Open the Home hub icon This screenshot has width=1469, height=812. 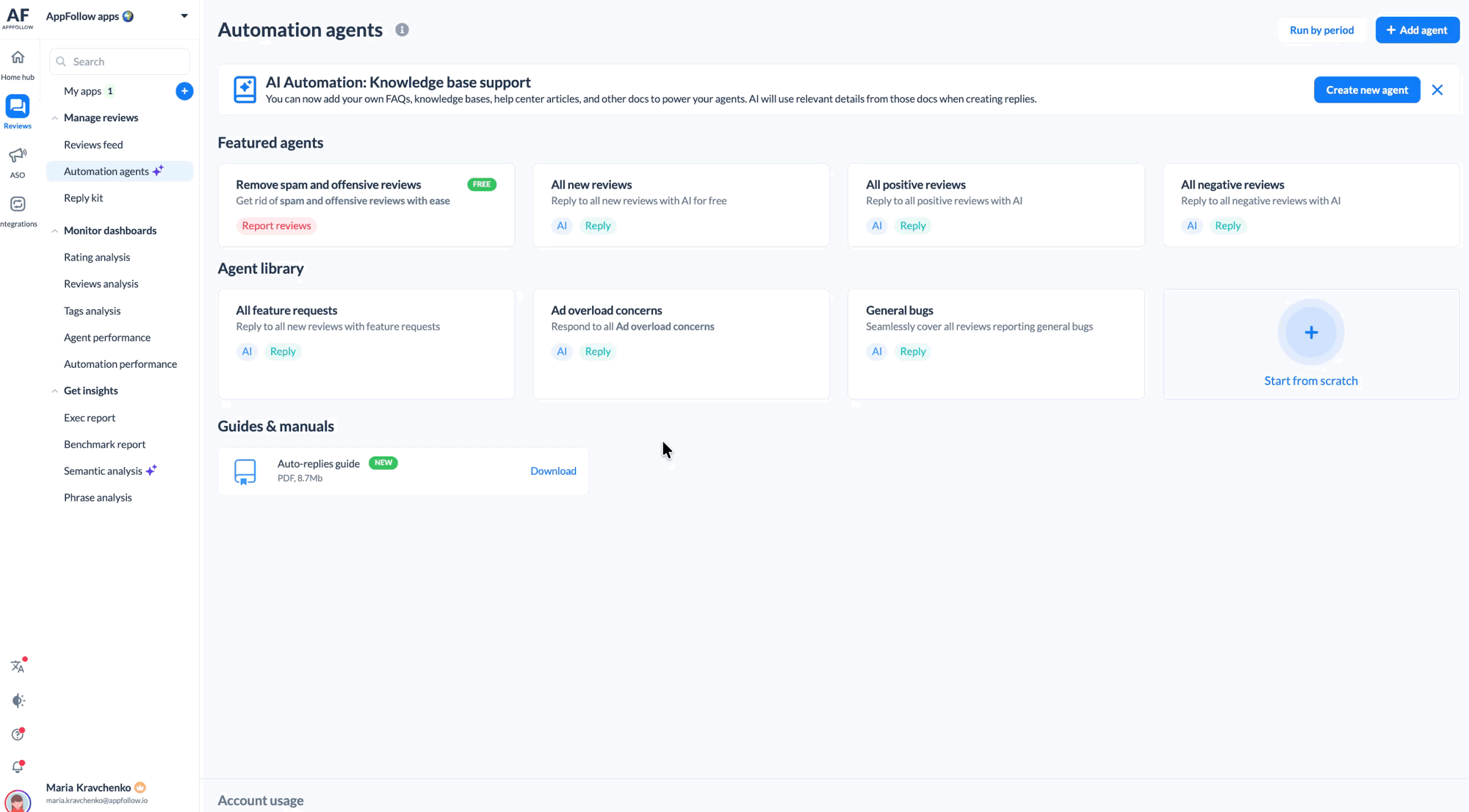pos(18,57)
